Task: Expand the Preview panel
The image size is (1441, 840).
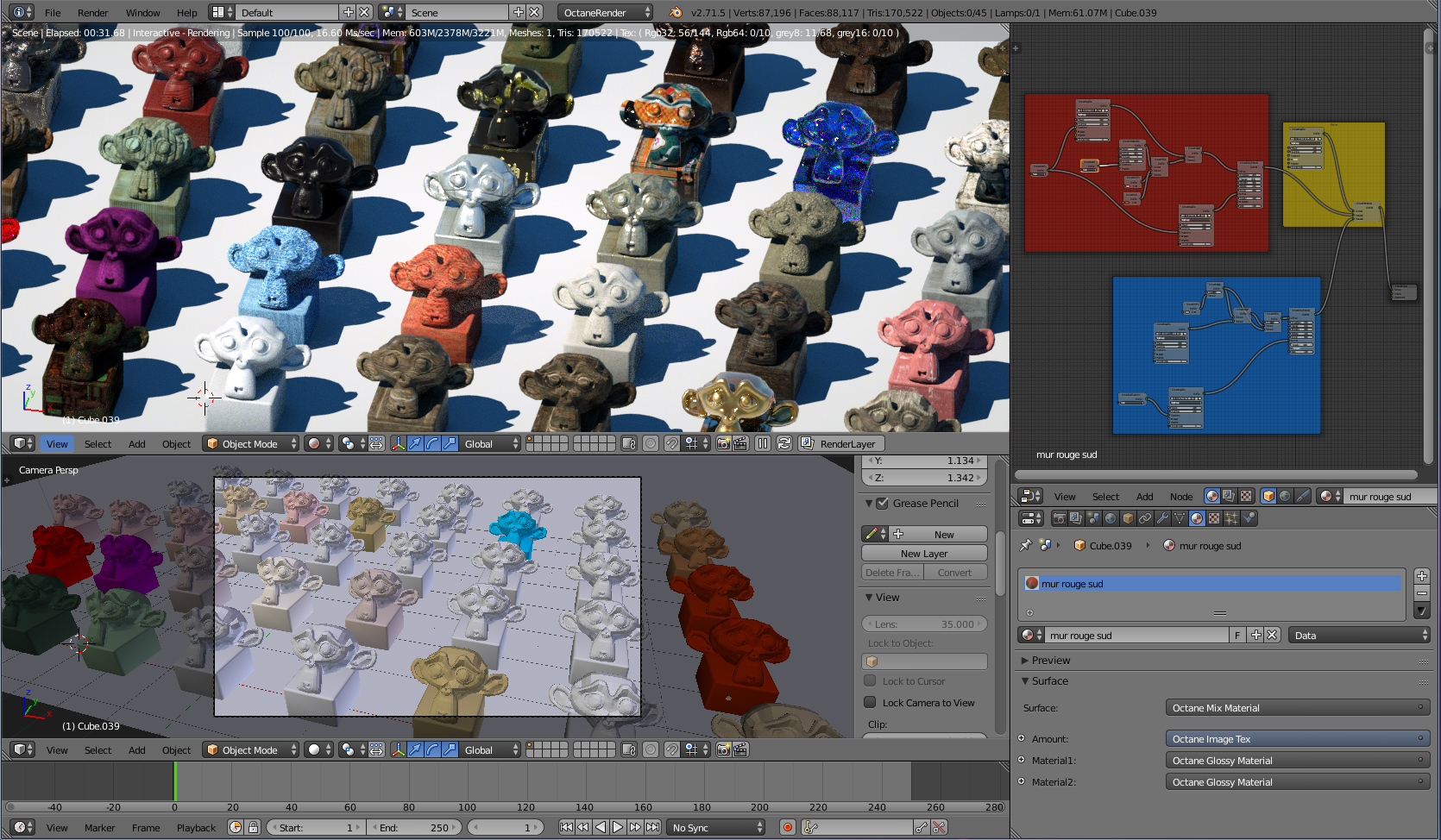Action: click(x=1050, y=660)
